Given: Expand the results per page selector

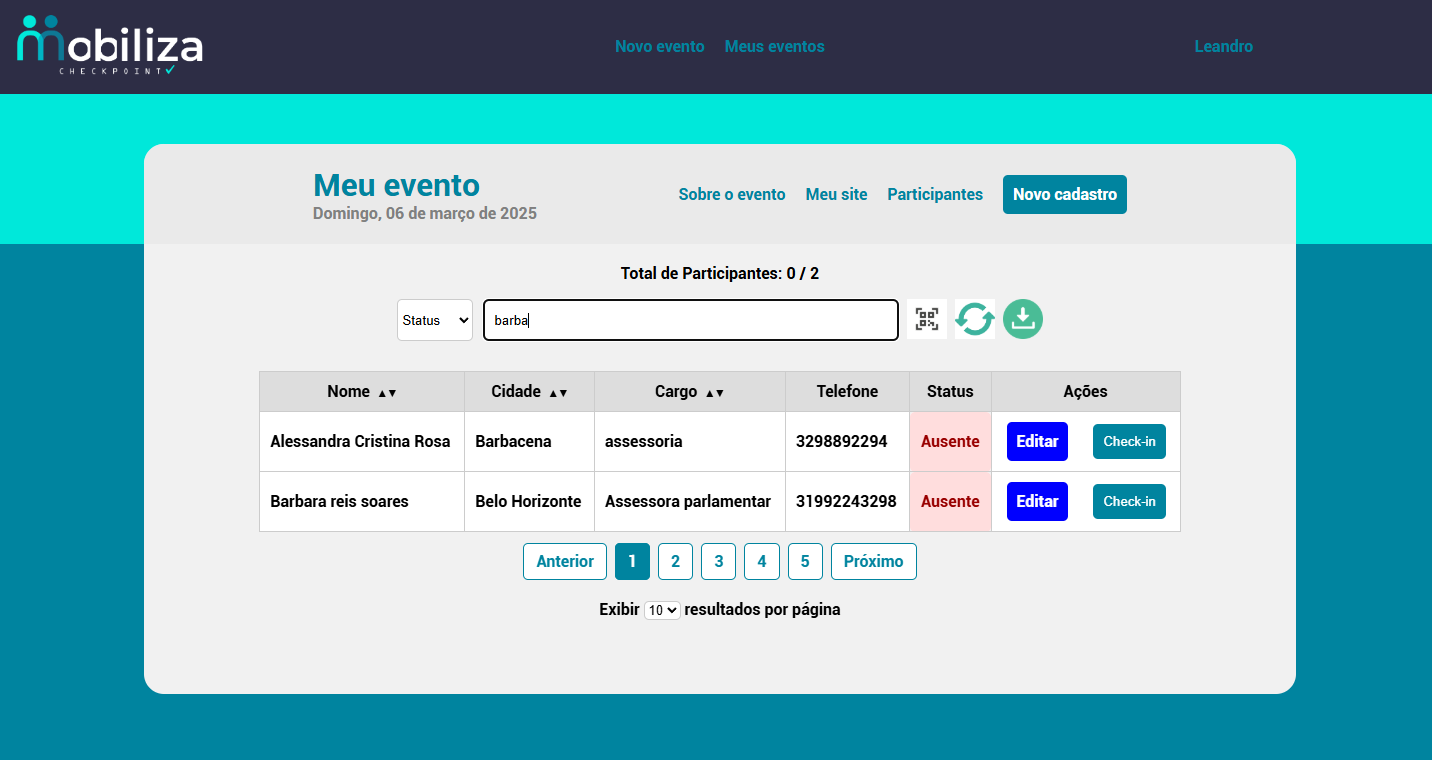Looking at the screenshot, I should (x=662, y=610).
